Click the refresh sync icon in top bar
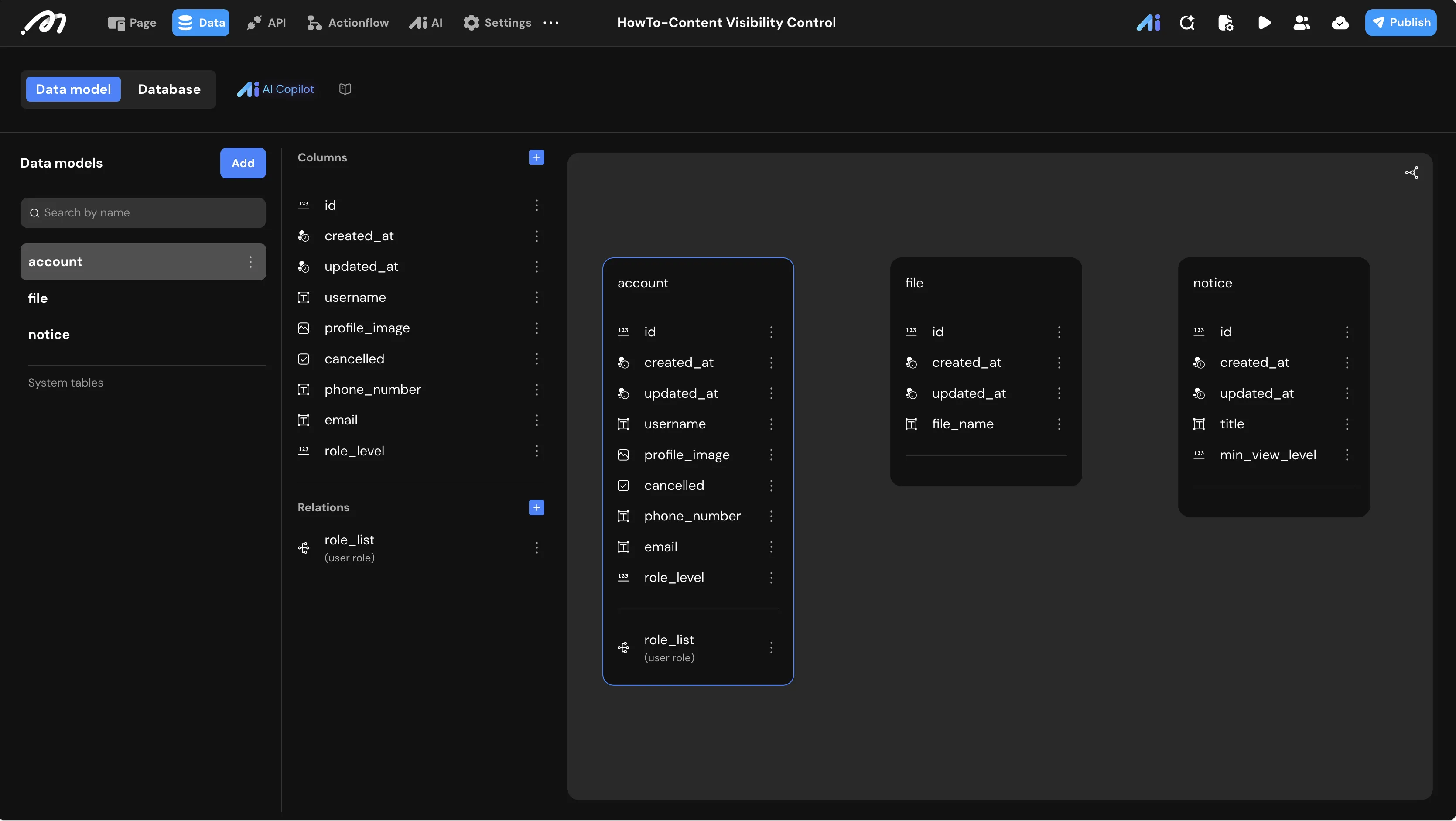This screenshot has height=821, width=1456. tap(1187, 23)
